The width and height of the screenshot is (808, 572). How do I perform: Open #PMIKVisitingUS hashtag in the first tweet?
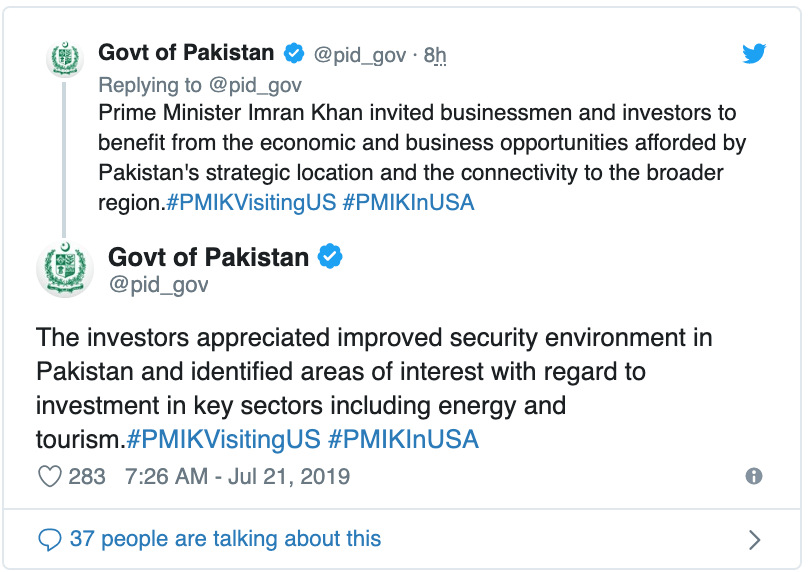pos(251,203)
